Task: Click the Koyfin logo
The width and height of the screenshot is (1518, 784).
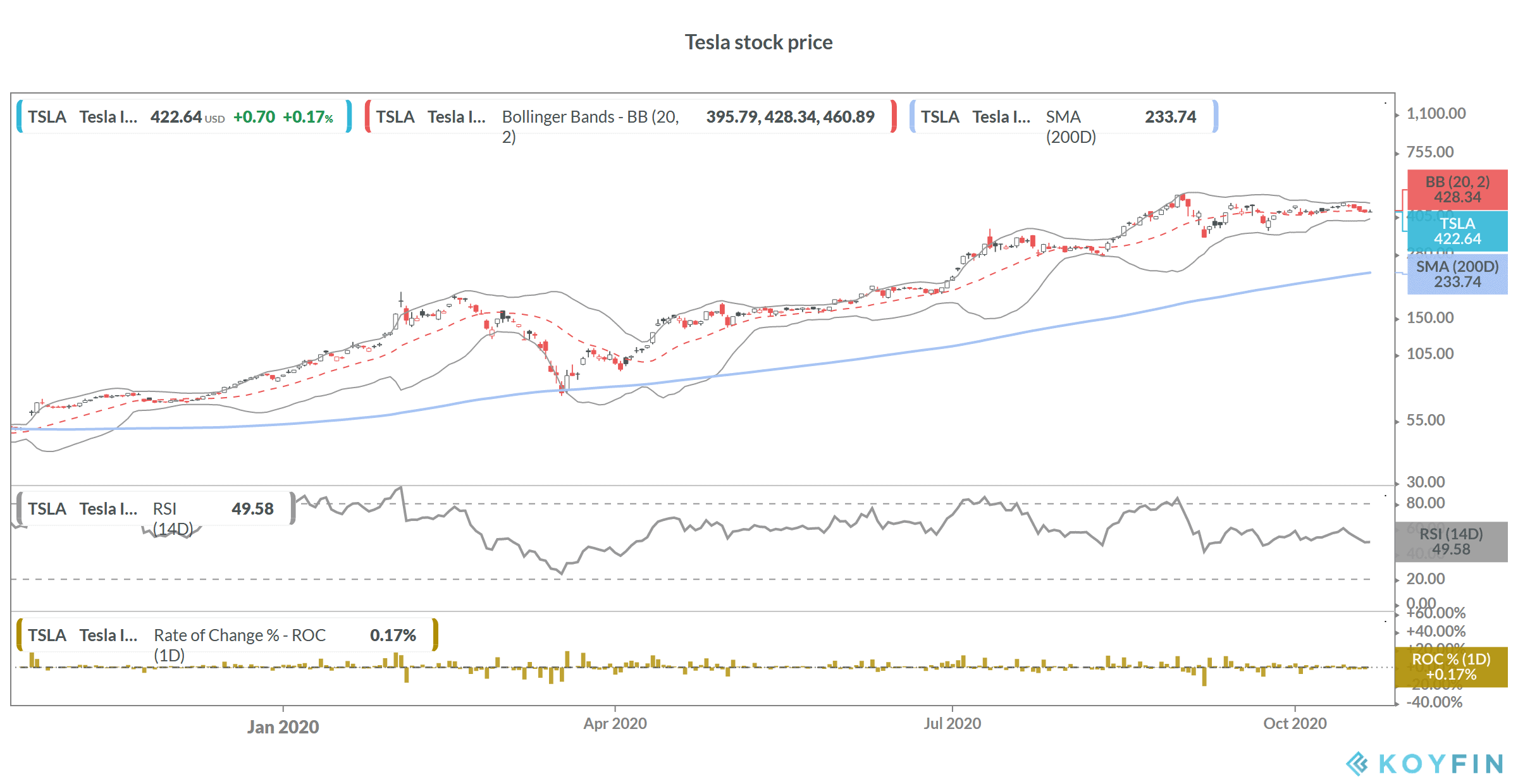Action: coord(1424,764)
